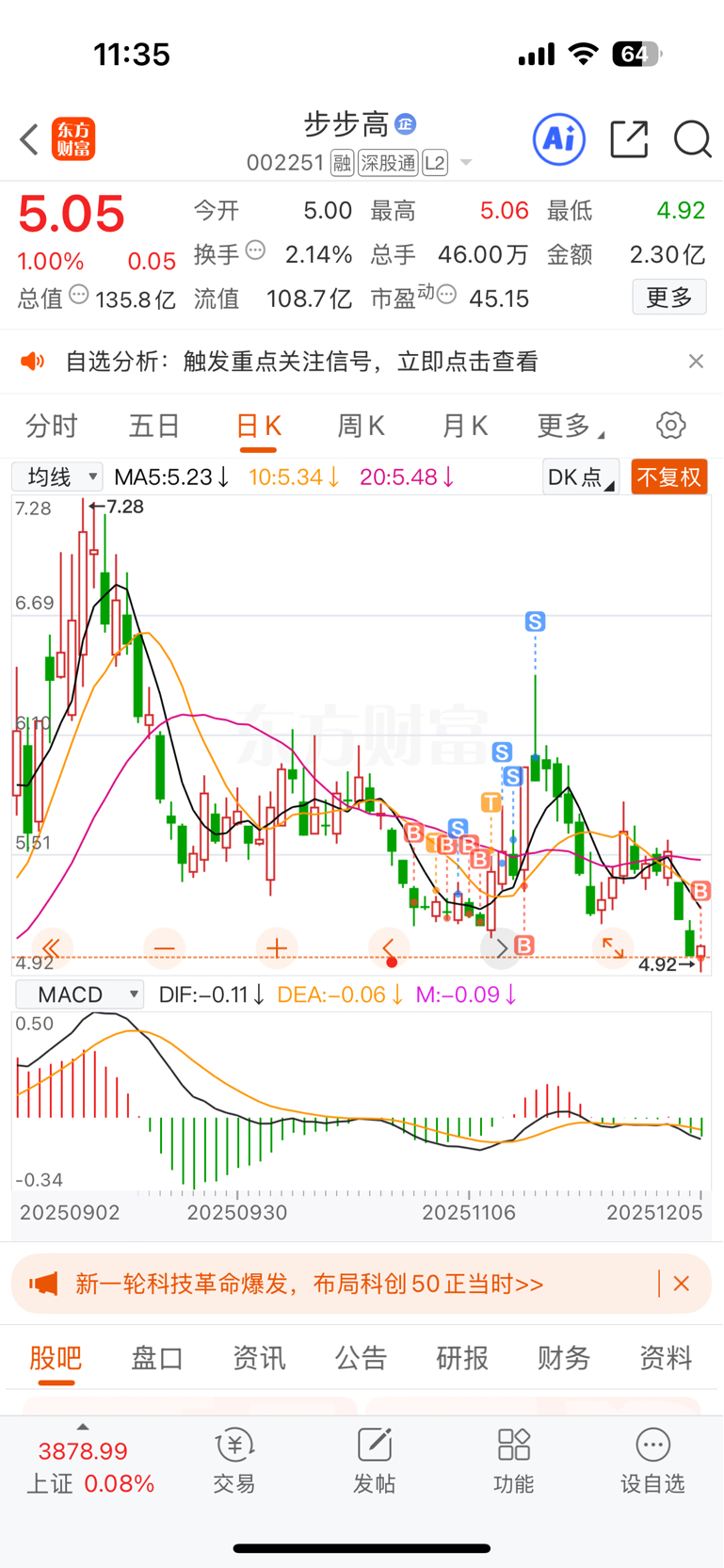Zoom in chart with plus button
The width and height of the screenshot is (724, 1568).
coord(276,947)
